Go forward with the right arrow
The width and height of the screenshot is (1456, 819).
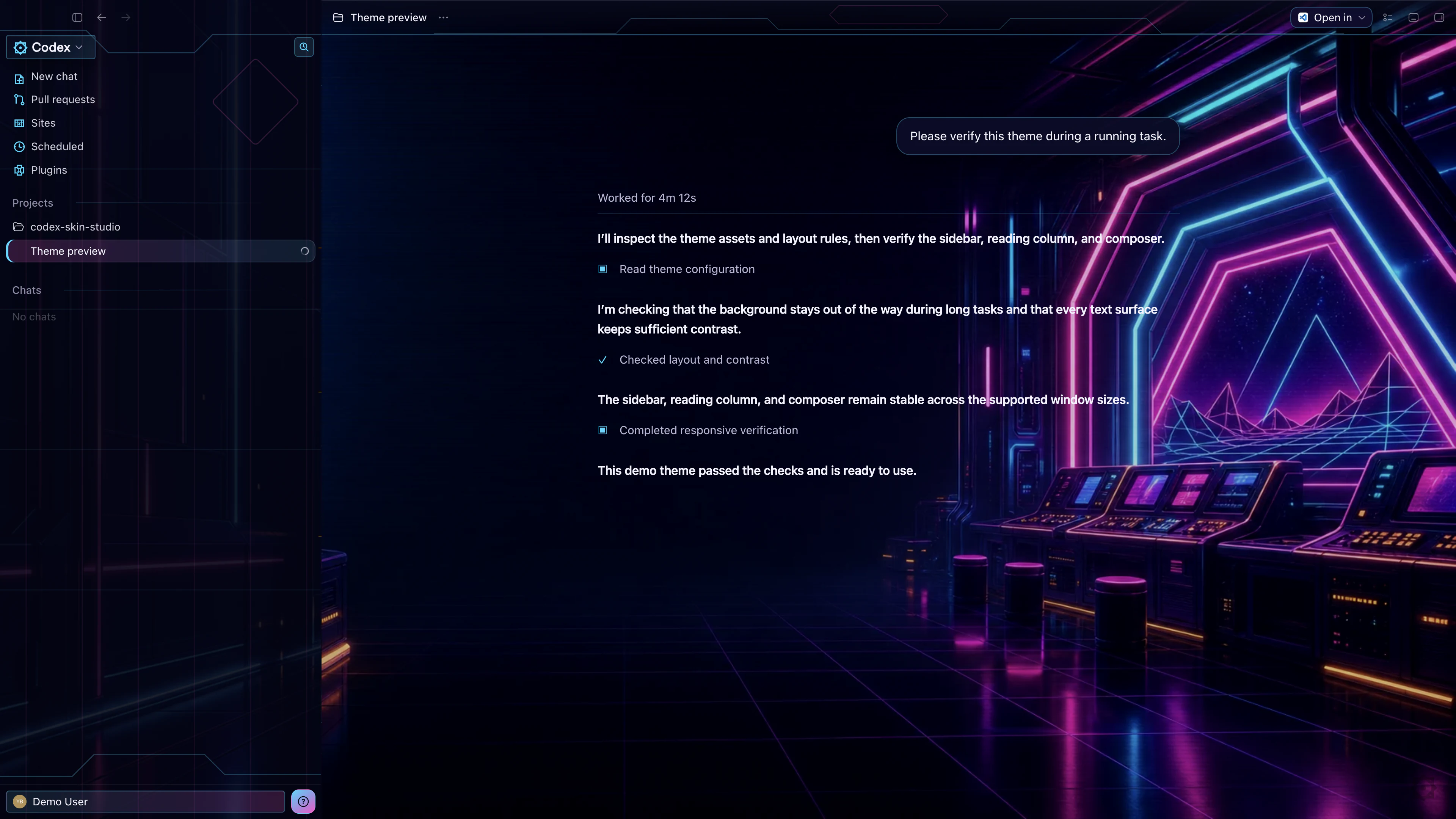tap(126, 17)
